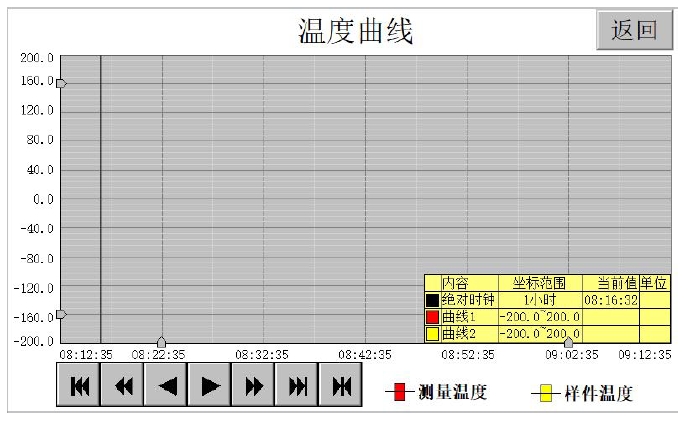The width and height of the screenshot is (690, 421).
Task: Select the yellow 曲线2 swatch in table
Action: pos(432,333)
